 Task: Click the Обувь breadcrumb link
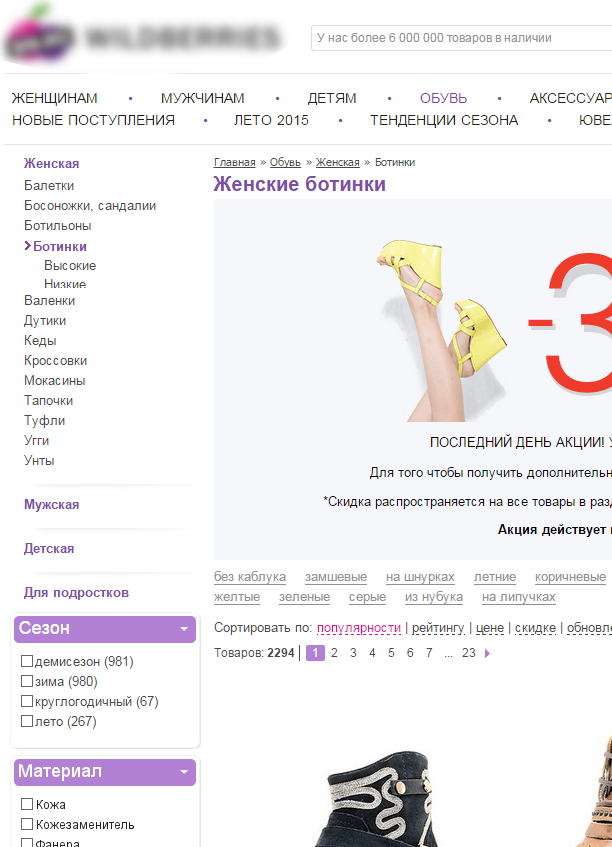285,163
